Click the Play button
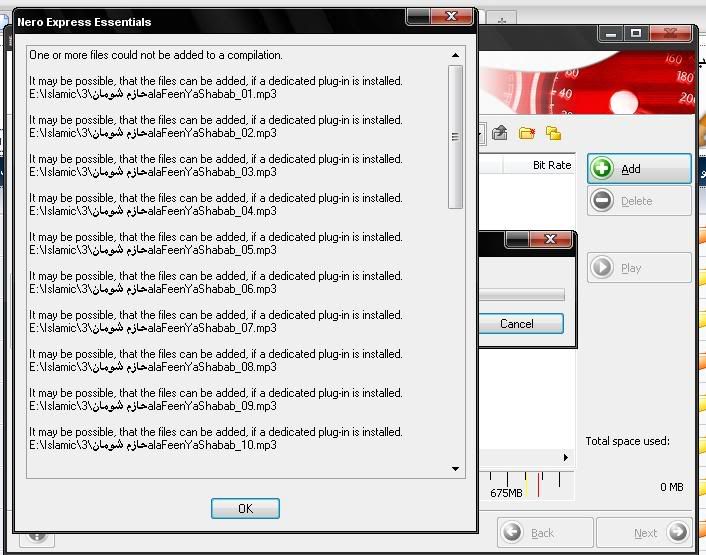This screenshot has height=555, width=706. [639, 267]
